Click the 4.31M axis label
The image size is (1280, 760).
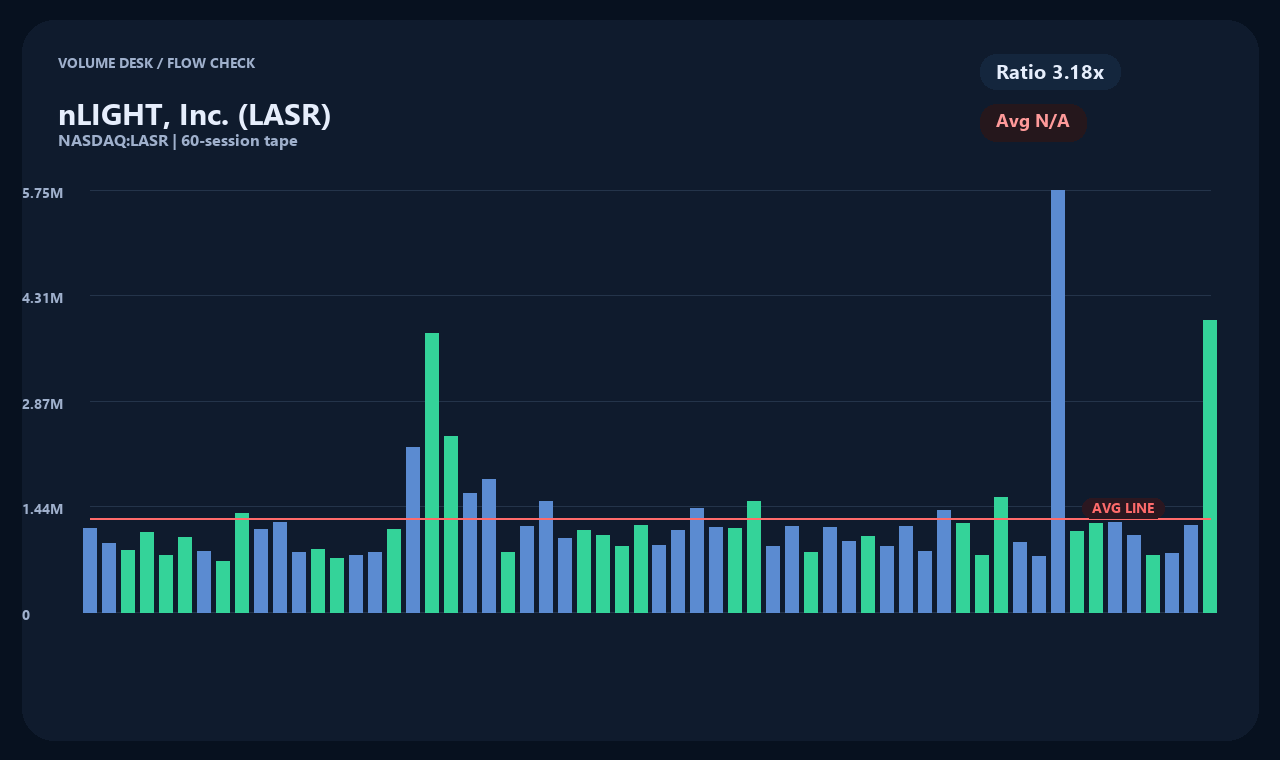tap(43, 298)
